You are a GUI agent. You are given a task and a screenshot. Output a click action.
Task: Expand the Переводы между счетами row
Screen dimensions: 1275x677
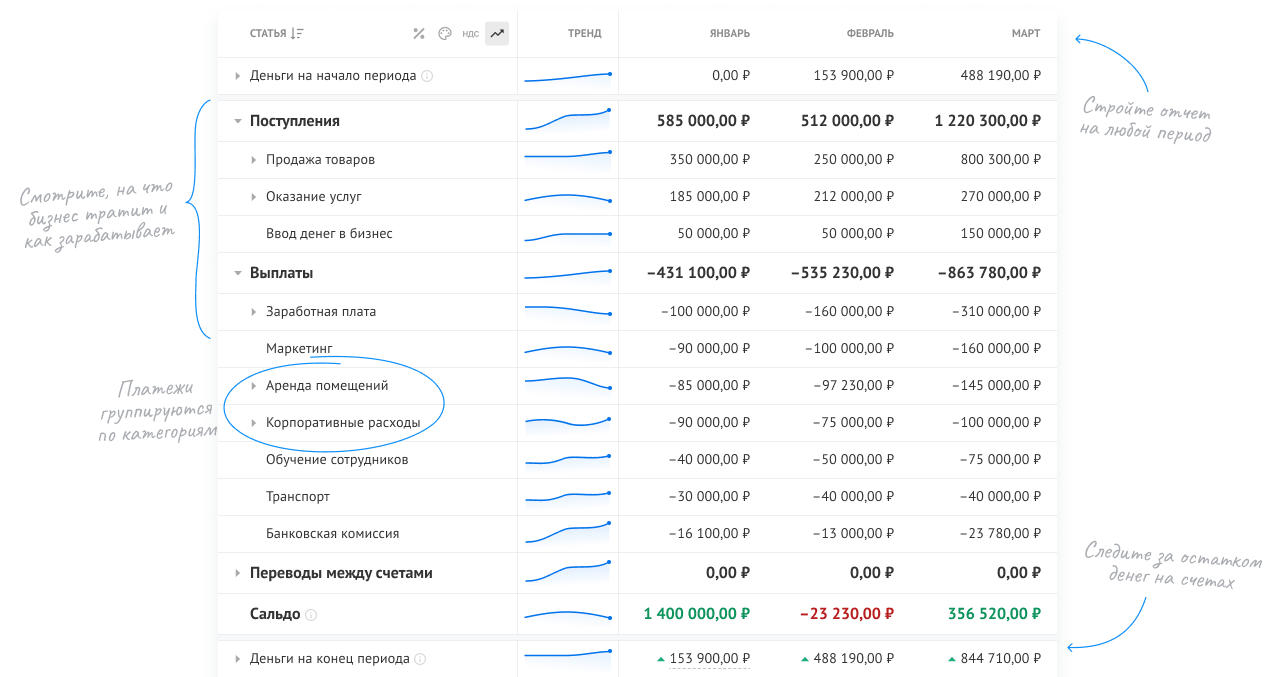tap(238, 573)
